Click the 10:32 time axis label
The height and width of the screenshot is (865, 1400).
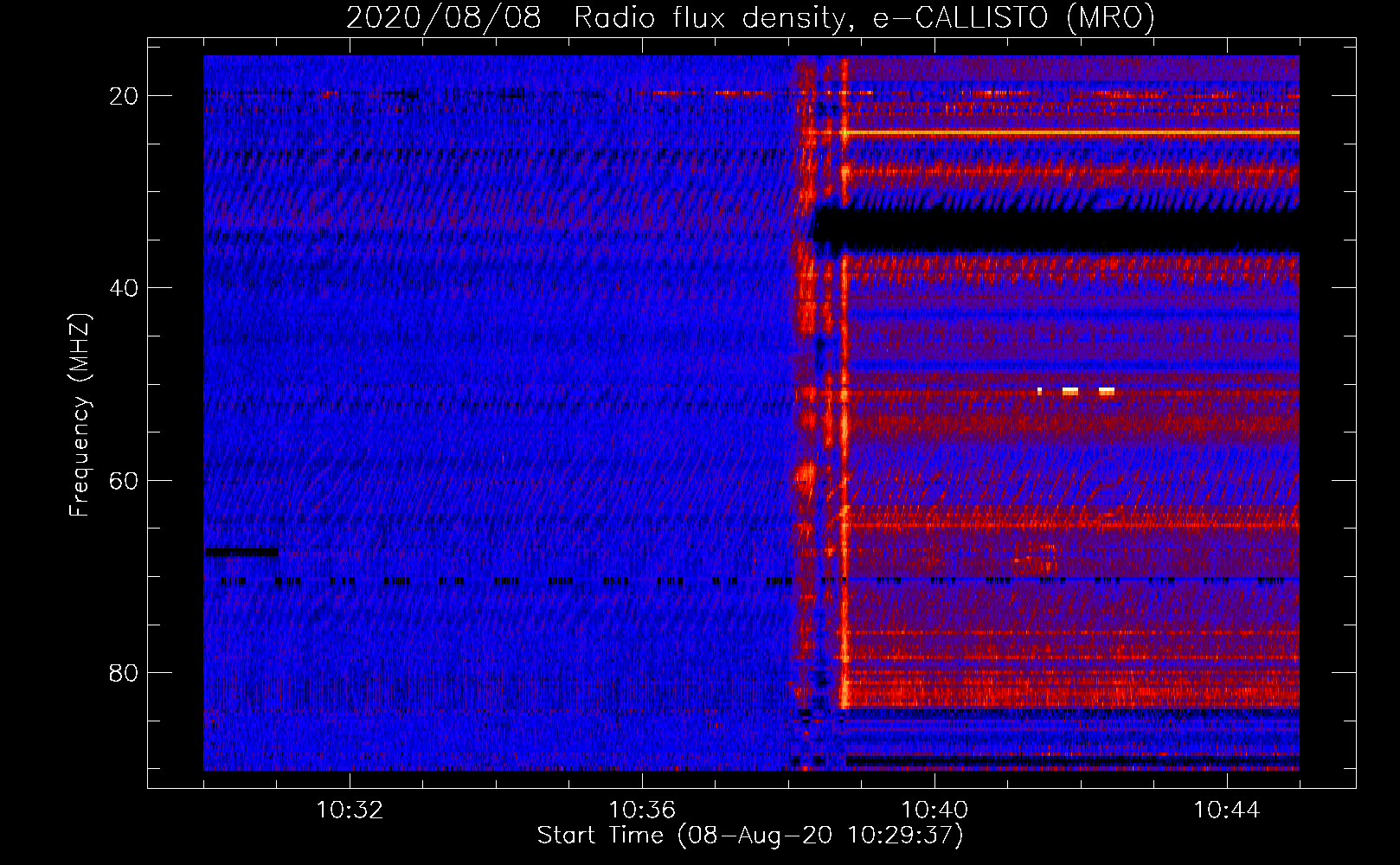coord(350,811)
